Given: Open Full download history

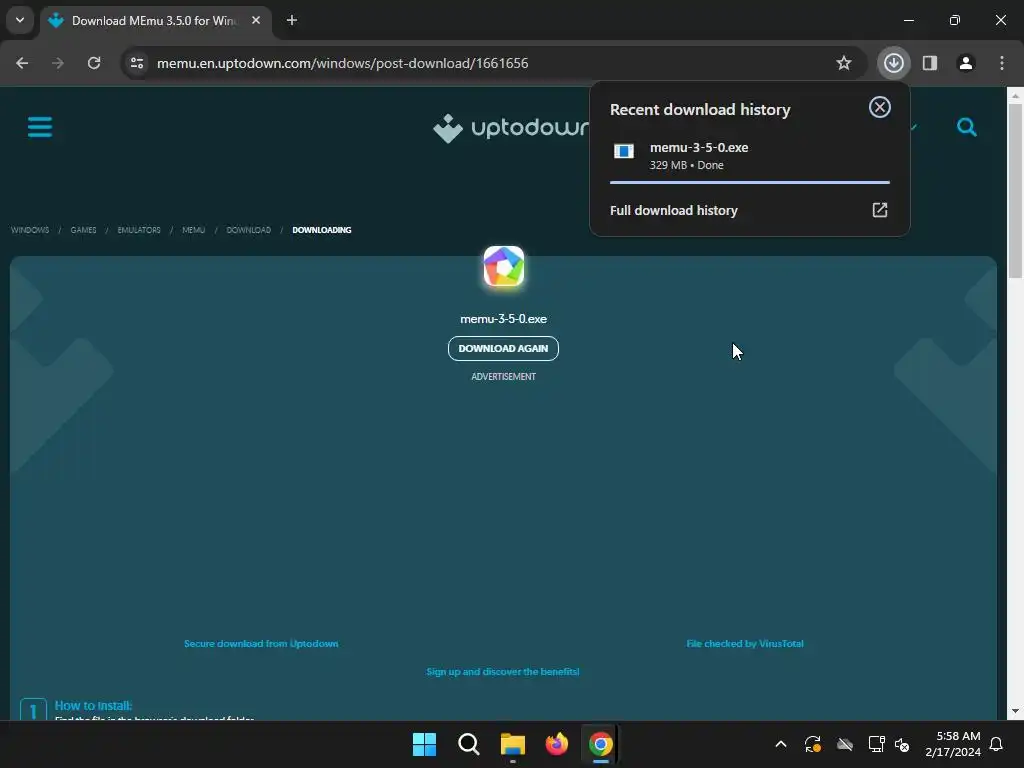Looking at the screenshot, I should (749, 210).
